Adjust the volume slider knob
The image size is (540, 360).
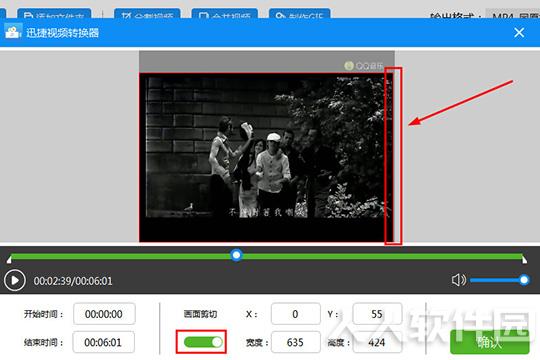click(x=524, y=280)
